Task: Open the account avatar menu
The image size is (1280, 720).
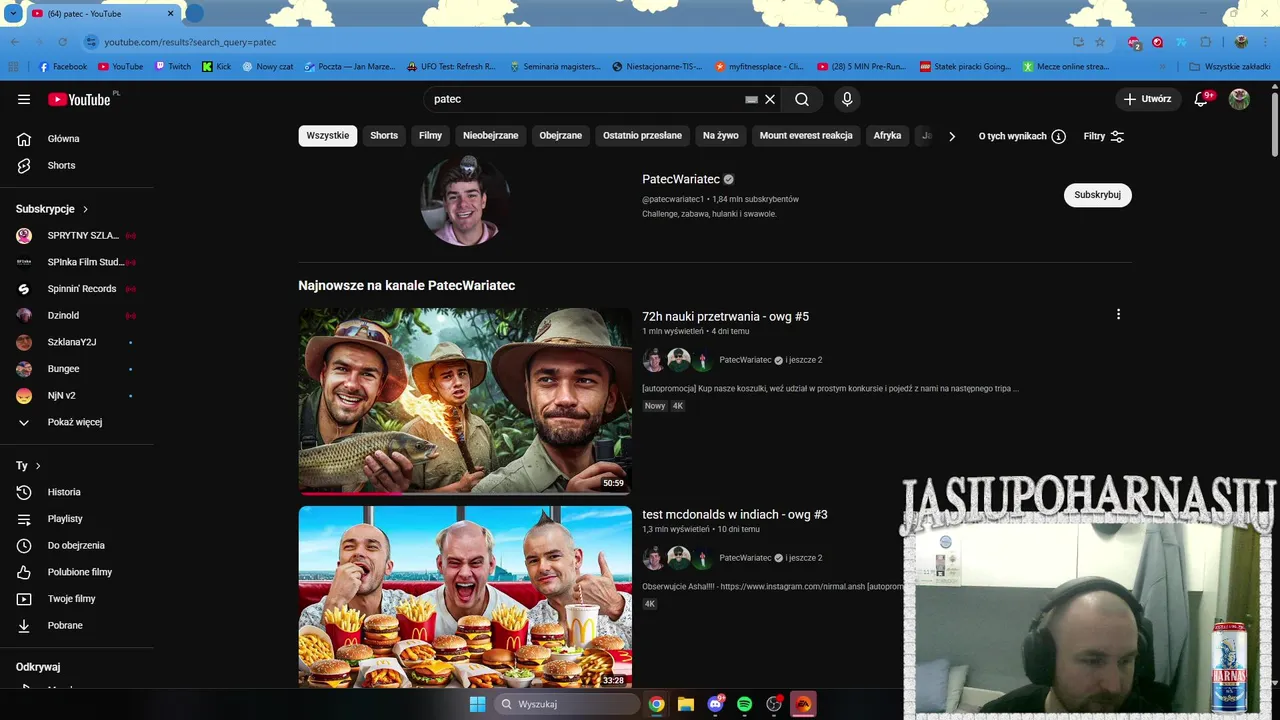Action: [x=1239, y=99]
